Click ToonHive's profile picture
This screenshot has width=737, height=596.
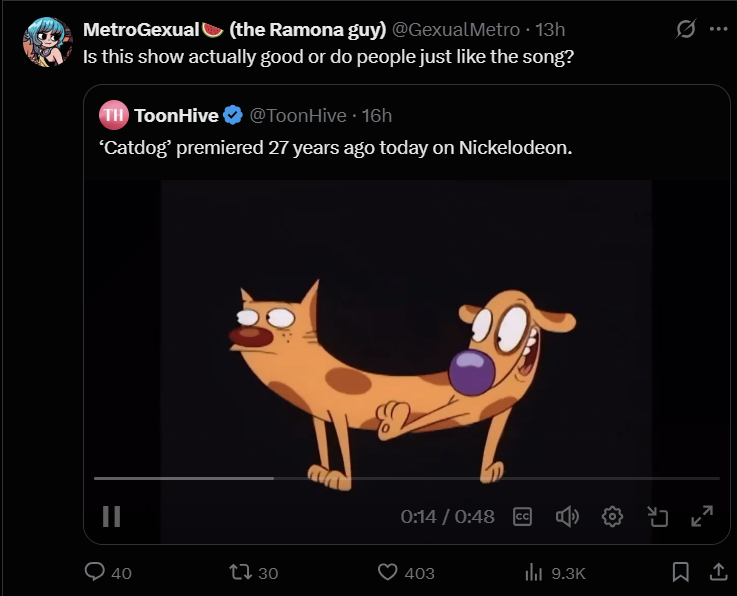pyautogui.click(x=113, y=116)
